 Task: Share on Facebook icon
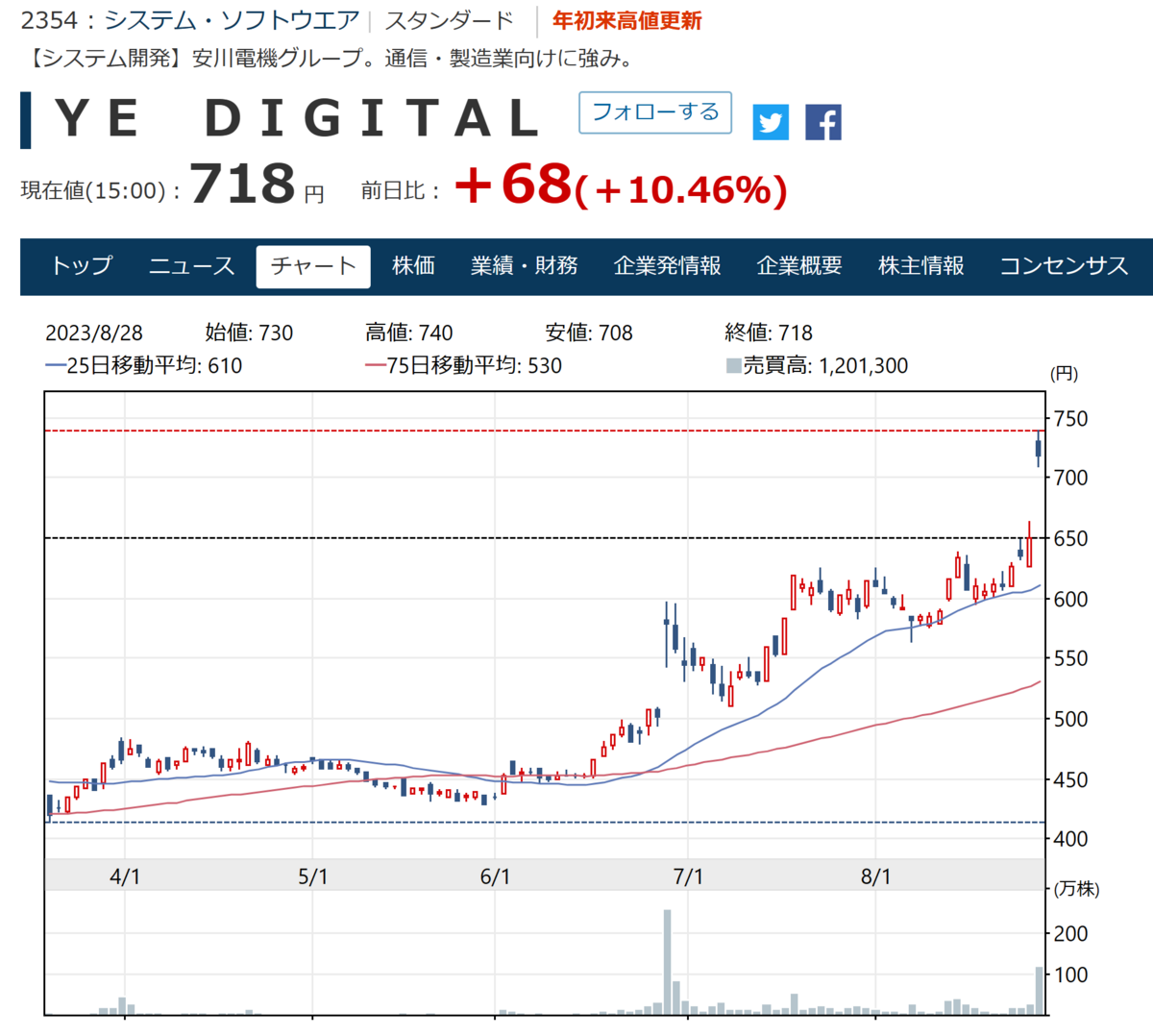[823, 122]
